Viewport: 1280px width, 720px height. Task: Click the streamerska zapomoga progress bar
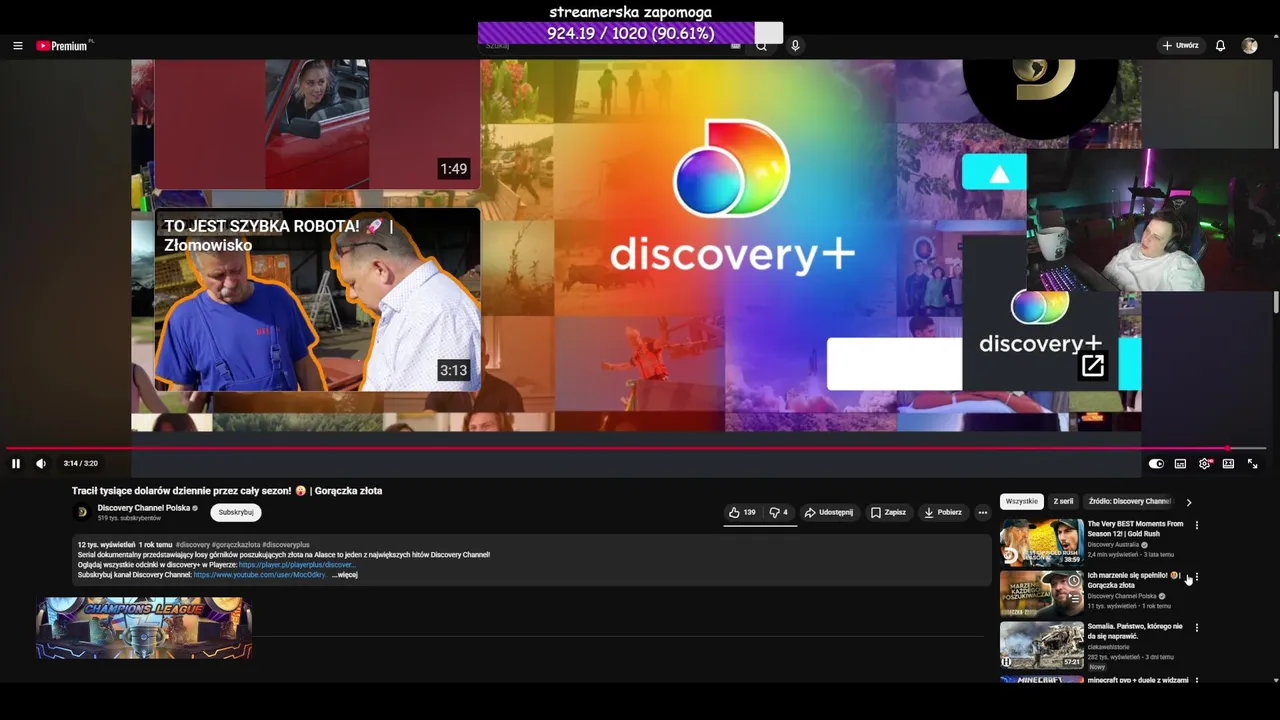630,33
